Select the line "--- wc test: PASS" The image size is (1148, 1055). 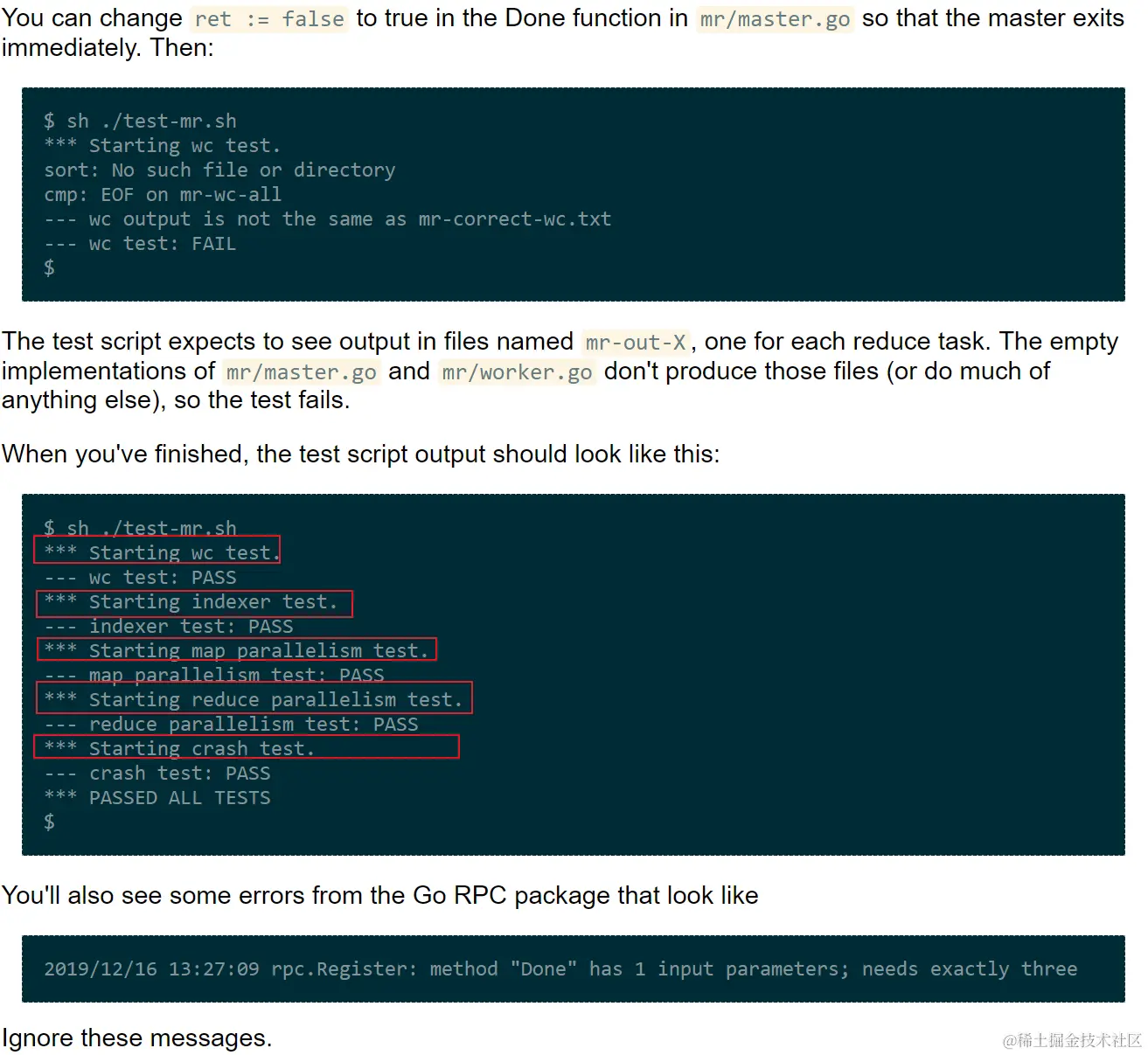pyautogui.click(x=140, y=578)
